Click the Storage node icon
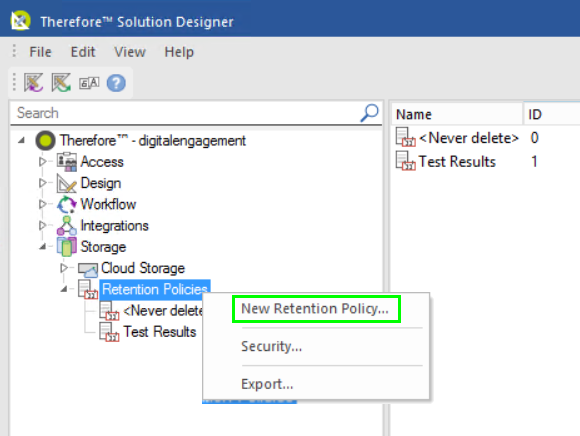Viewport: 580px width, 436px height. [x=67, y=247]
